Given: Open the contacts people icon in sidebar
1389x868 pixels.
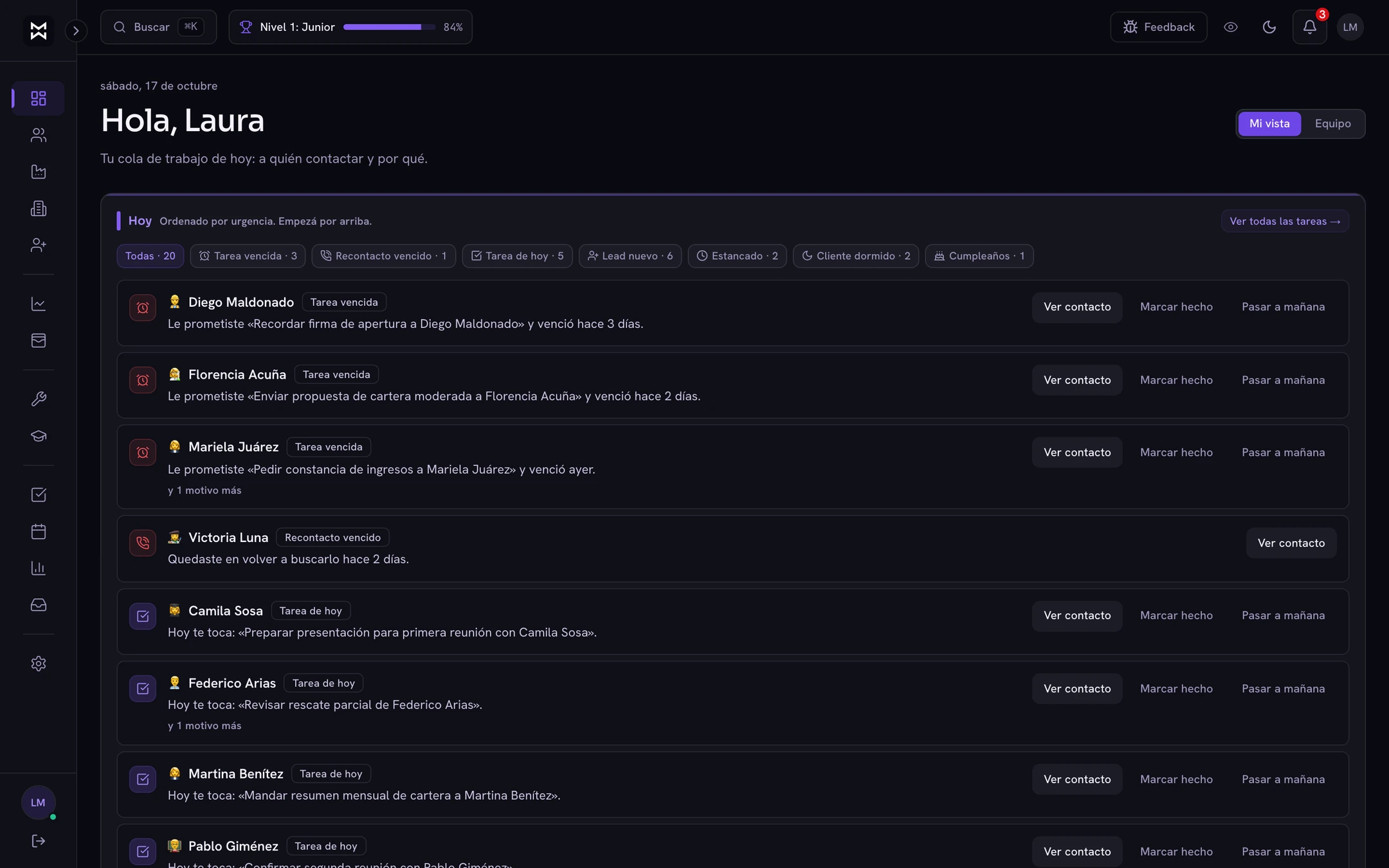Looking at the screenshot, I should (39, 135).
